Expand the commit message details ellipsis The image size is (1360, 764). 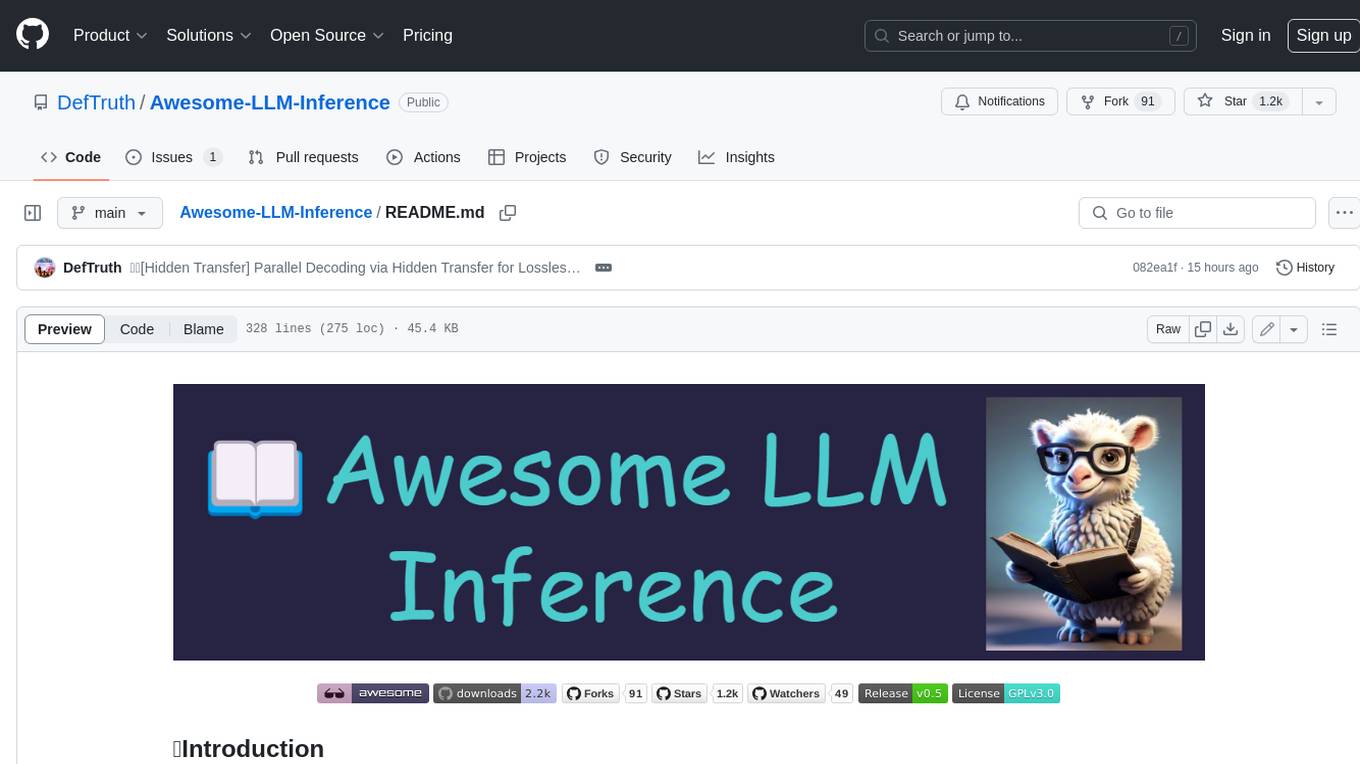point(603,268)
